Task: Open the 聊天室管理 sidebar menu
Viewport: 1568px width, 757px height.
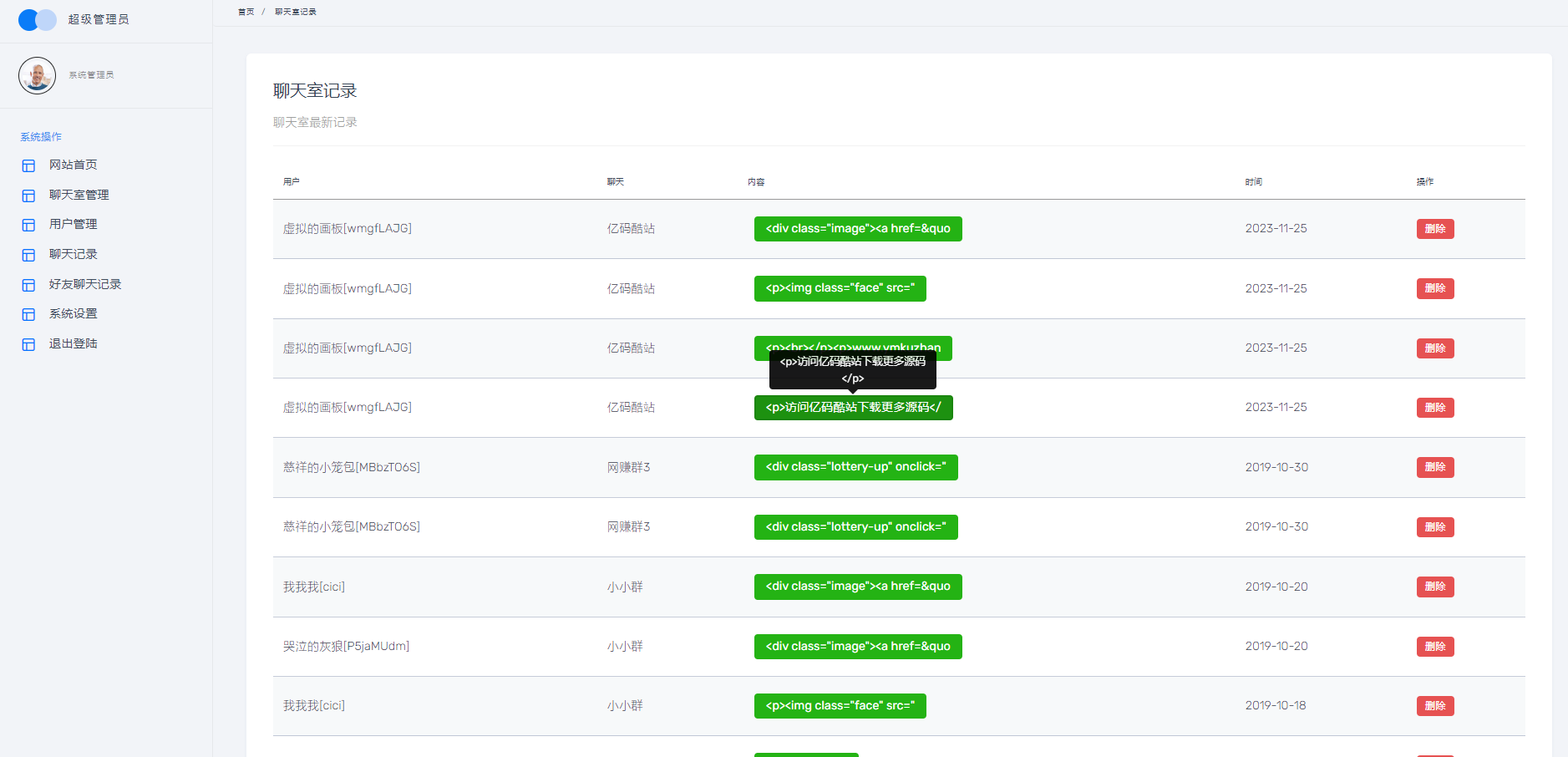Action: pyautogui.click(x=79, y=195)
